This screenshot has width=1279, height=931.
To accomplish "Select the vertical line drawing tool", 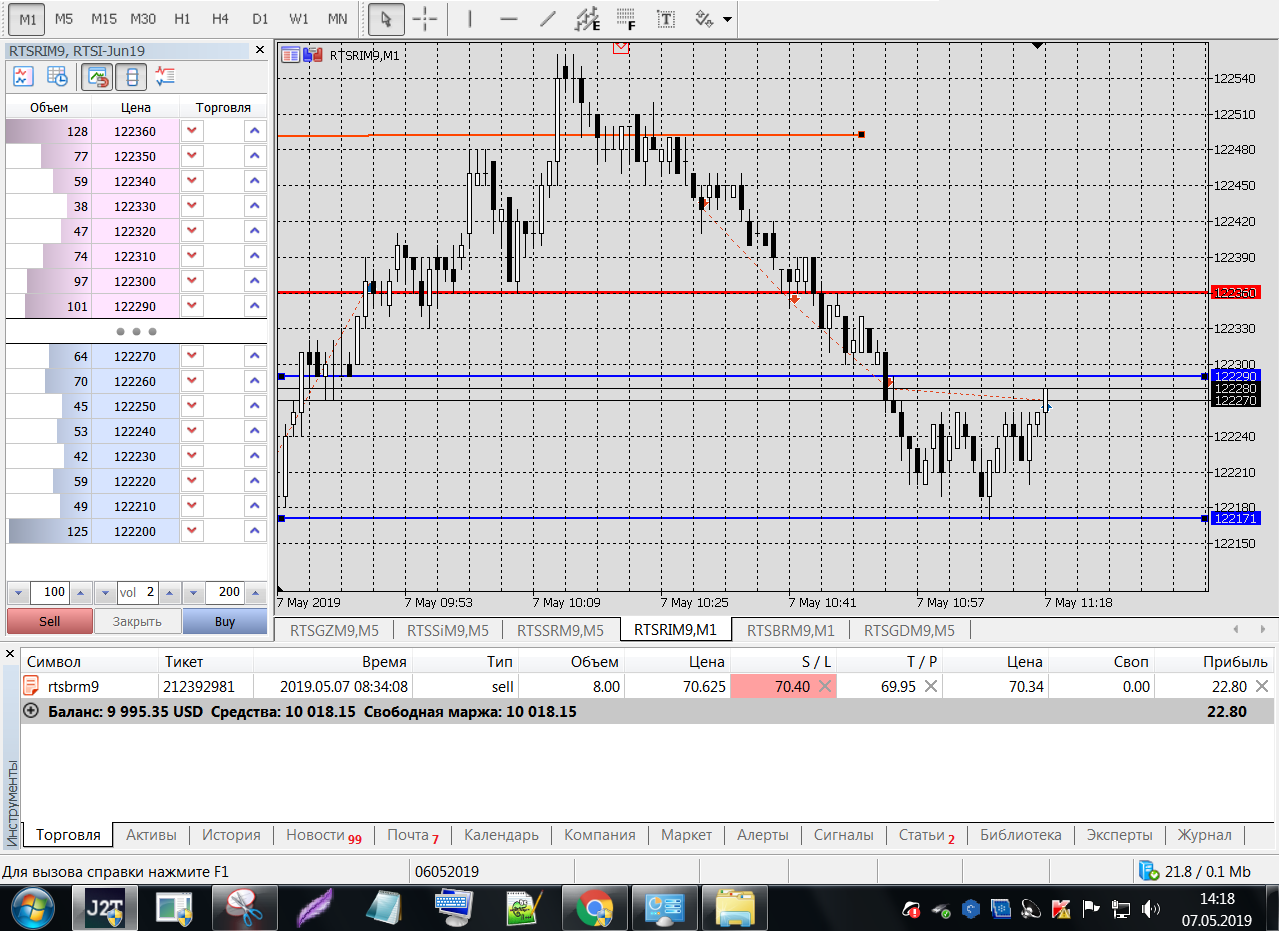I will 470,19.
